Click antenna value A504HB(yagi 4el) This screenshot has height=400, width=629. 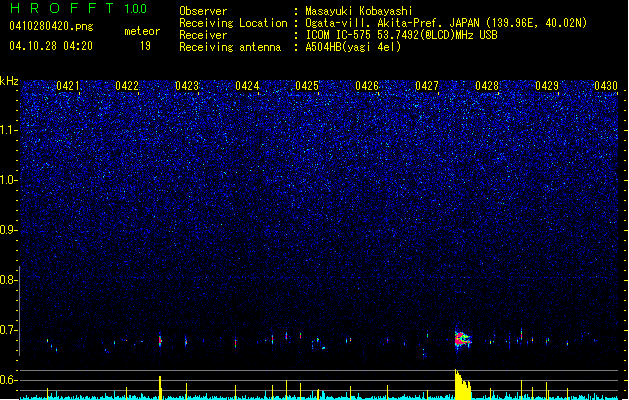tap(353, 47)
